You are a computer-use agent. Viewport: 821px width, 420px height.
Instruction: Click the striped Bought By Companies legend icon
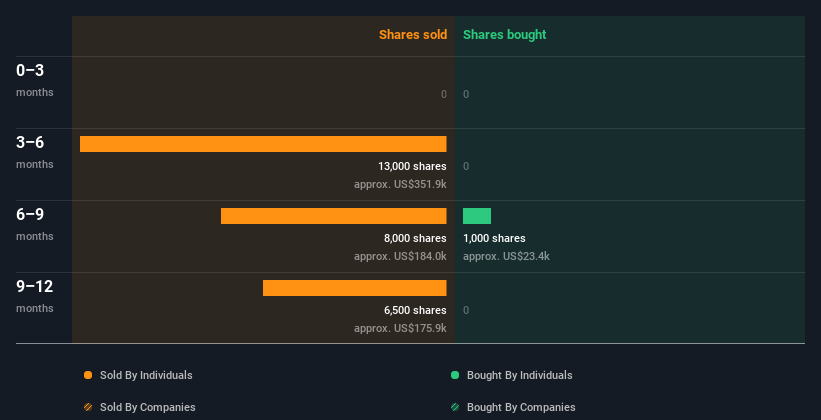(455, 407)
